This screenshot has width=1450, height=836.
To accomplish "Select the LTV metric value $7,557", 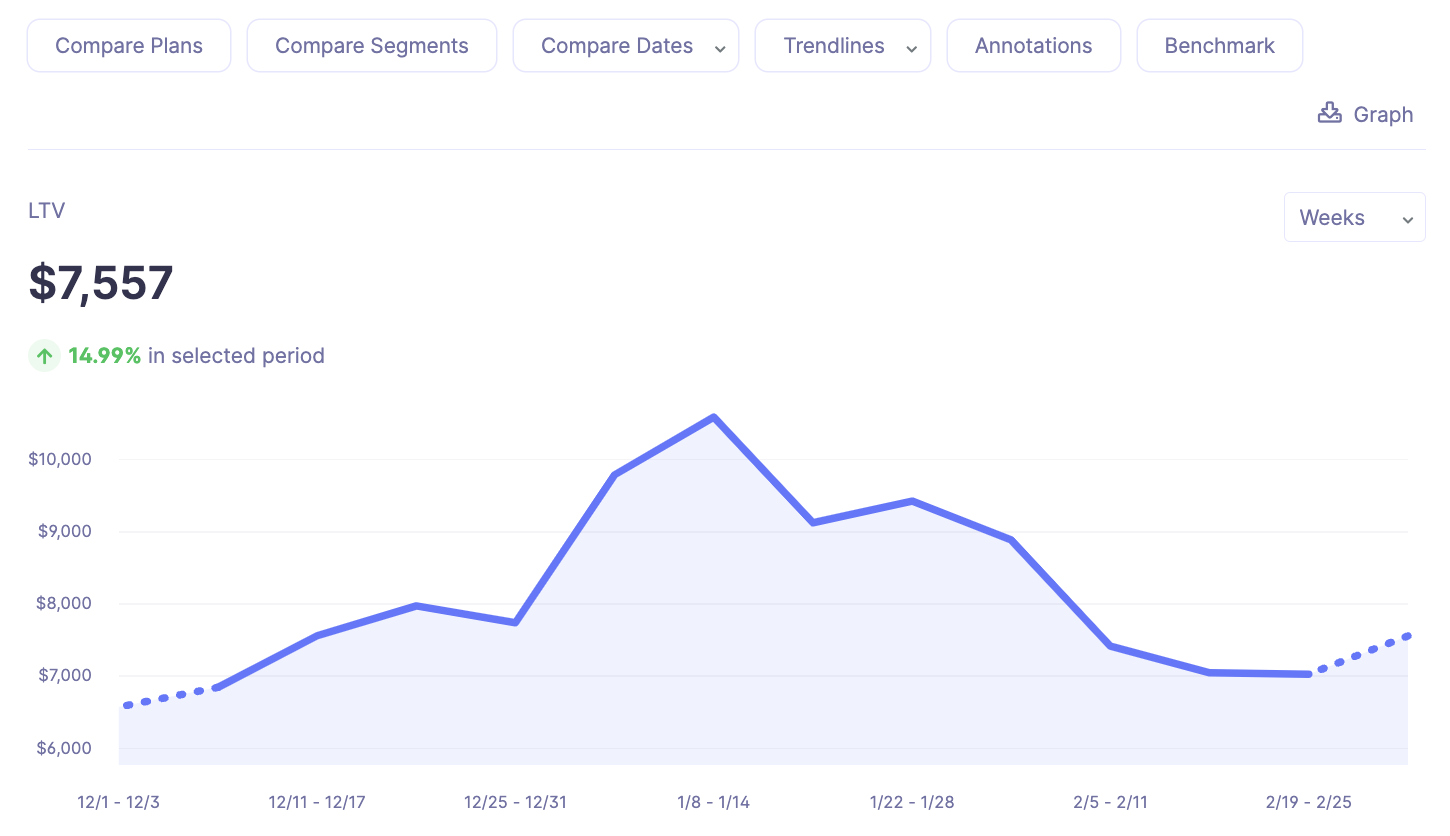I will (100, 283).
